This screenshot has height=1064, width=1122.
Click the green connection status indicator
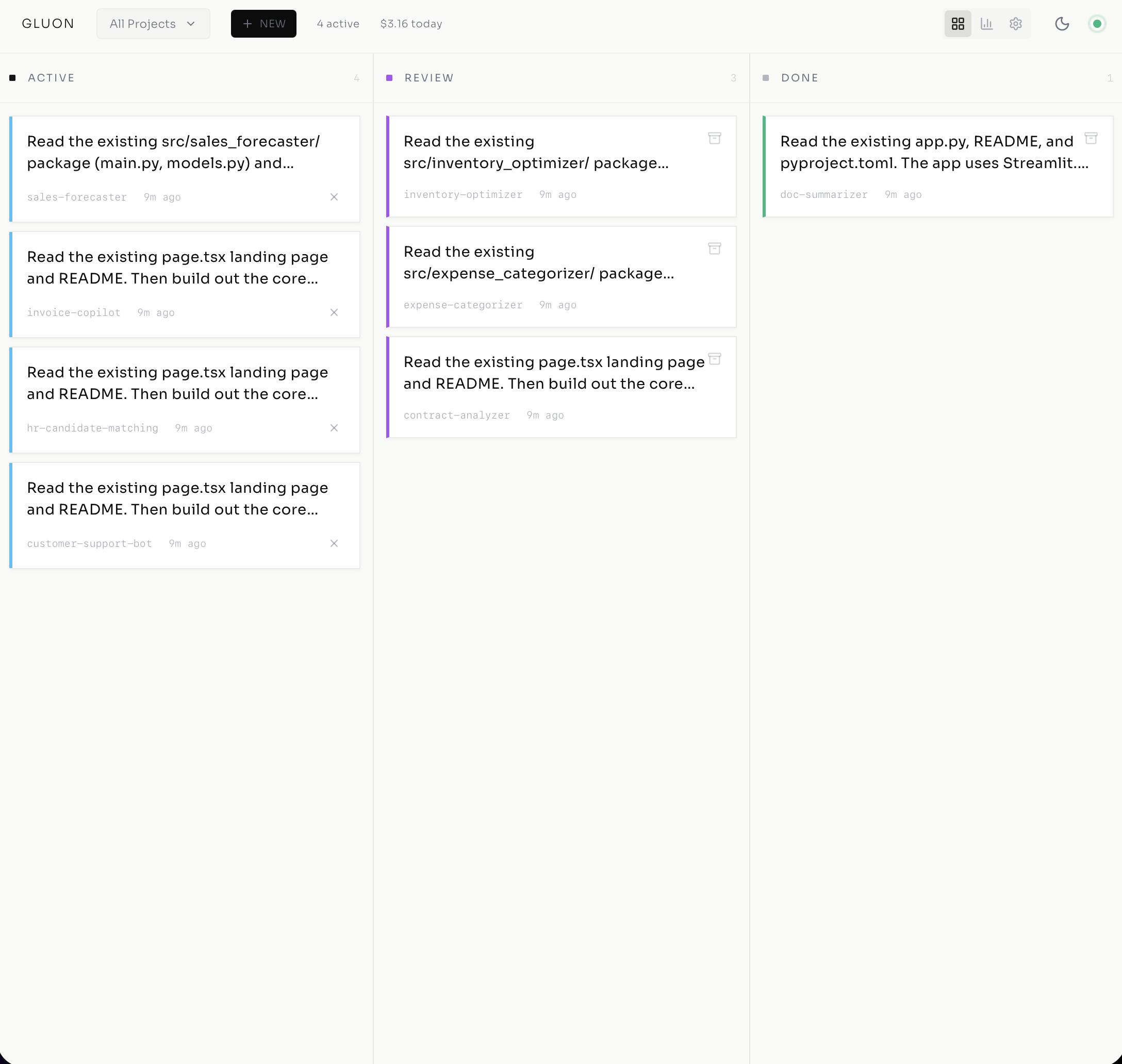(1097, 23)
